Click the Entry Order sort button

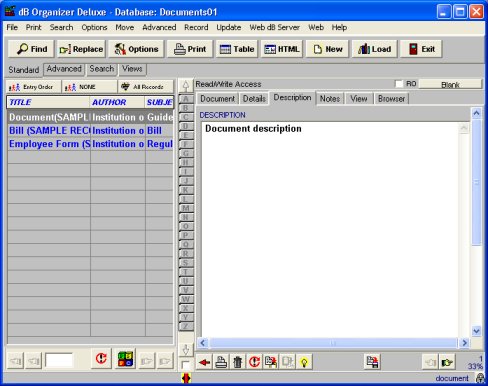[34, 87]
